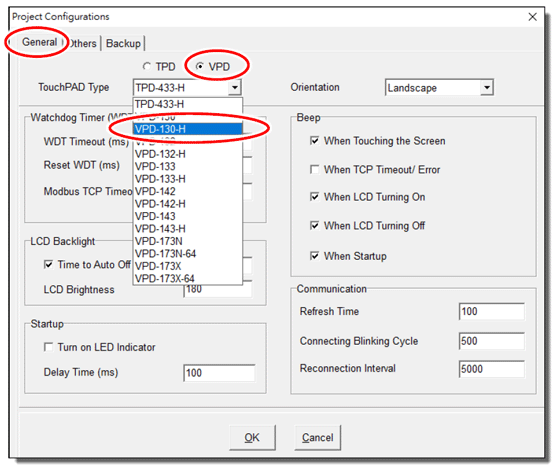Toggle Time to Auto Off checkbox

pos(48,265)
